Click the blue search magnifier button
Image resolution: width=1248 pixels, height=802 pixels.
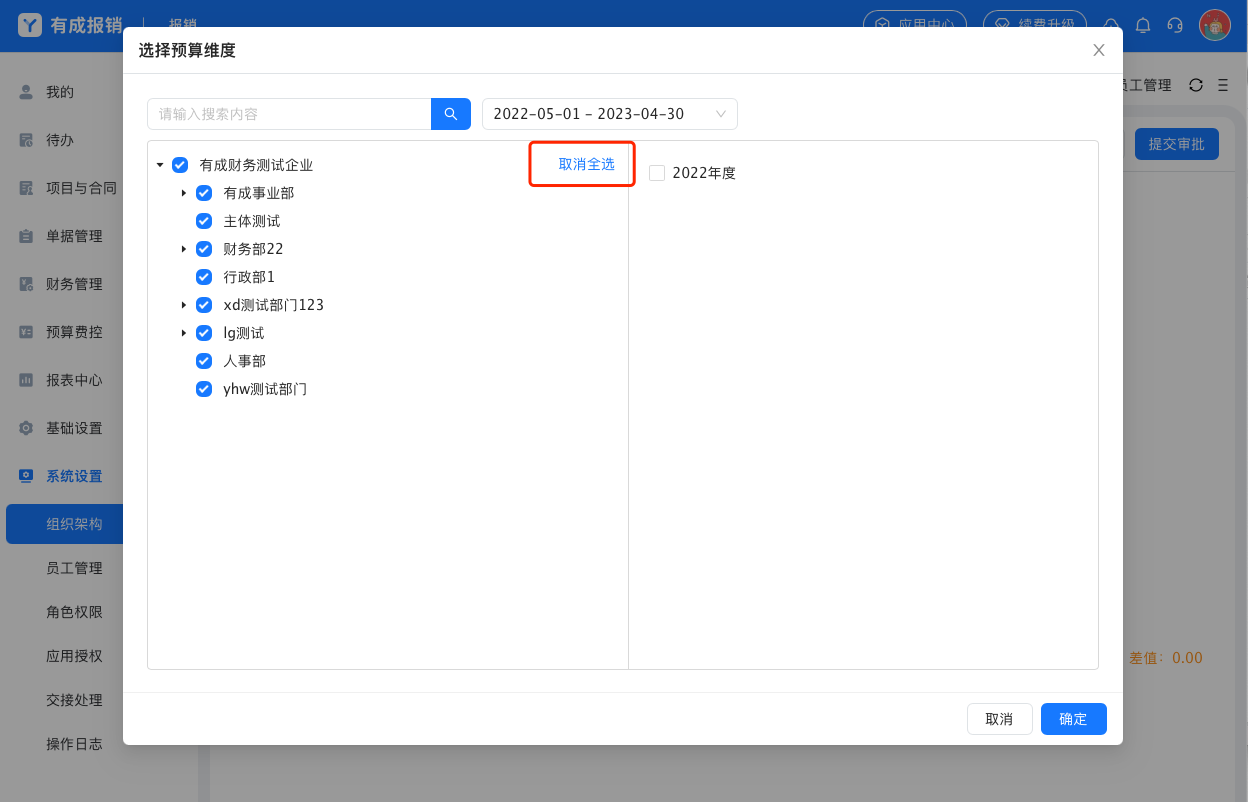[450, 114]
